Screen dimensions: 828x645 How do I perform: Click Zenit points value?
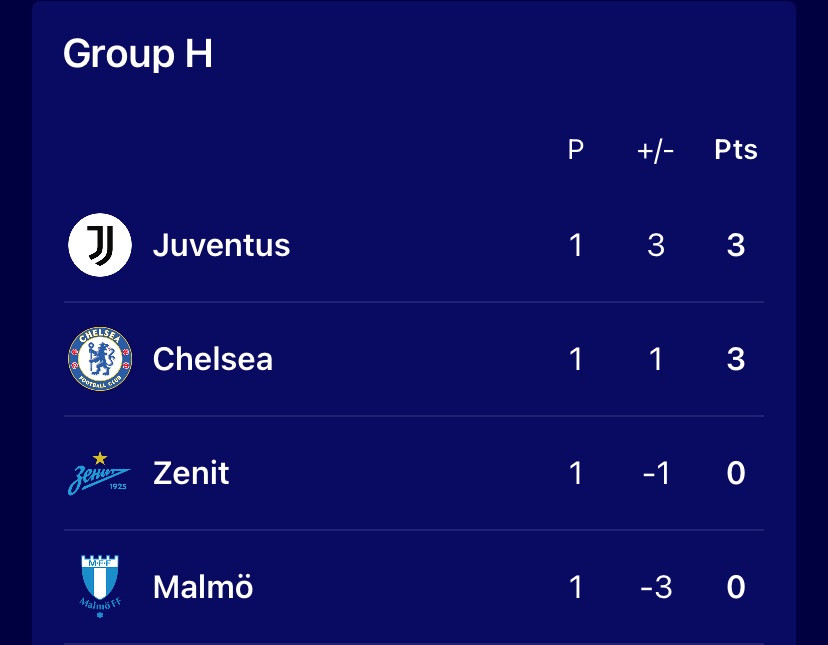pos(736,473)
